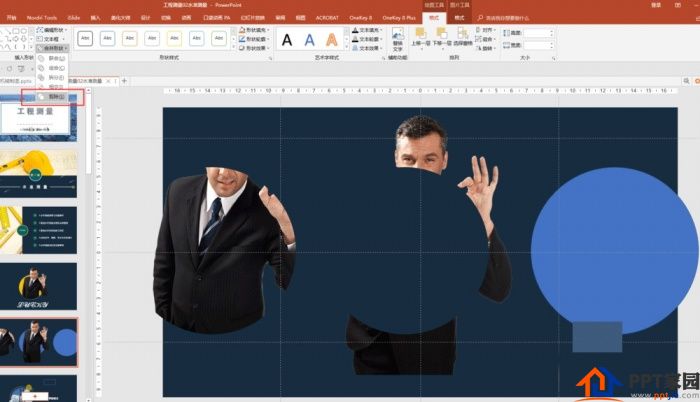Expand the Align objects dropdown
The height and width of the screenshot is (402, 700).
pos(485,29)
